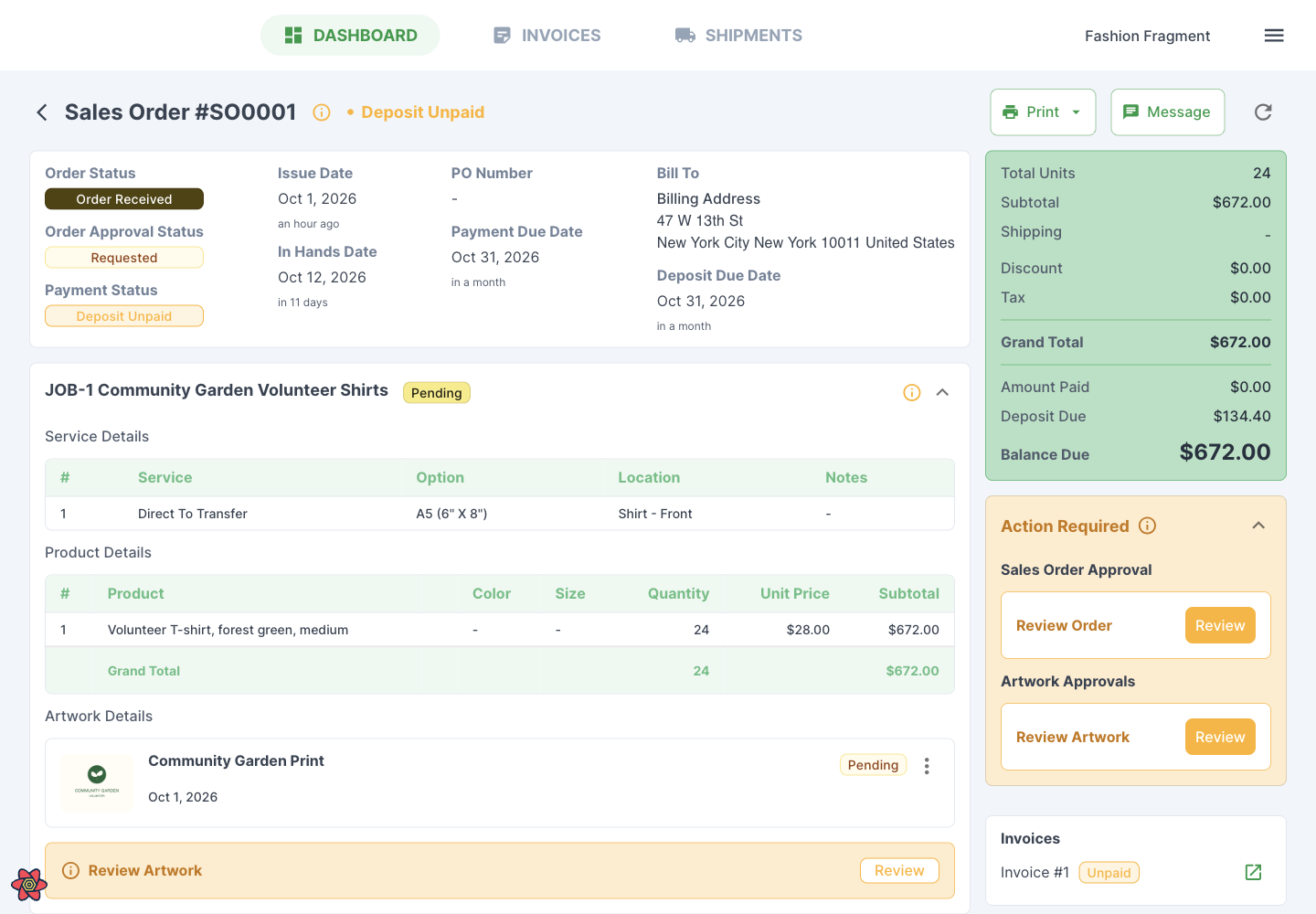Click Review for Review Order

pos(1220,625)
